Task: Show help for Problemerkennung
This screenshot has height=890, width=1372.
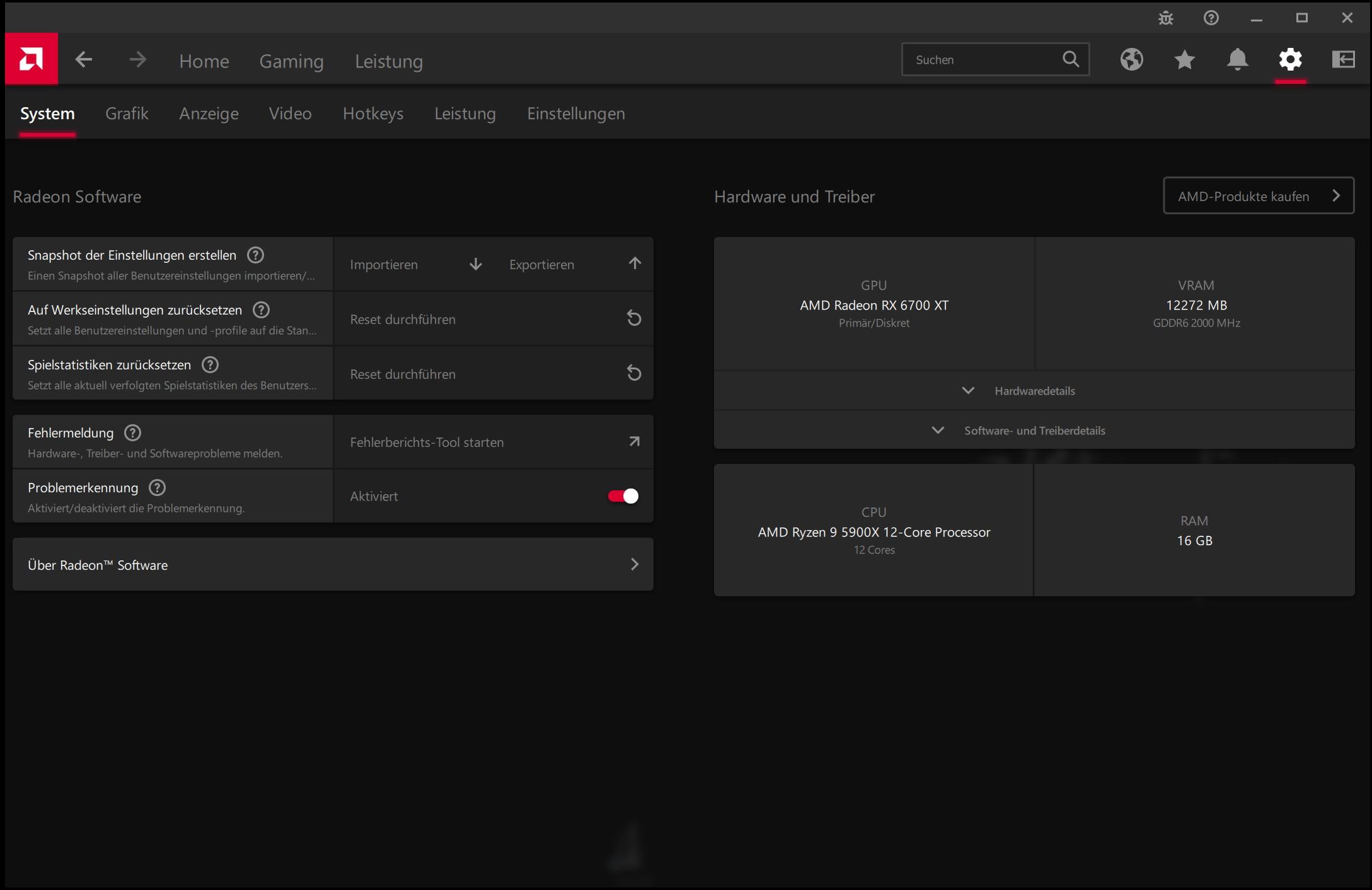Action: pyautogui.click(x=157, y=488)
